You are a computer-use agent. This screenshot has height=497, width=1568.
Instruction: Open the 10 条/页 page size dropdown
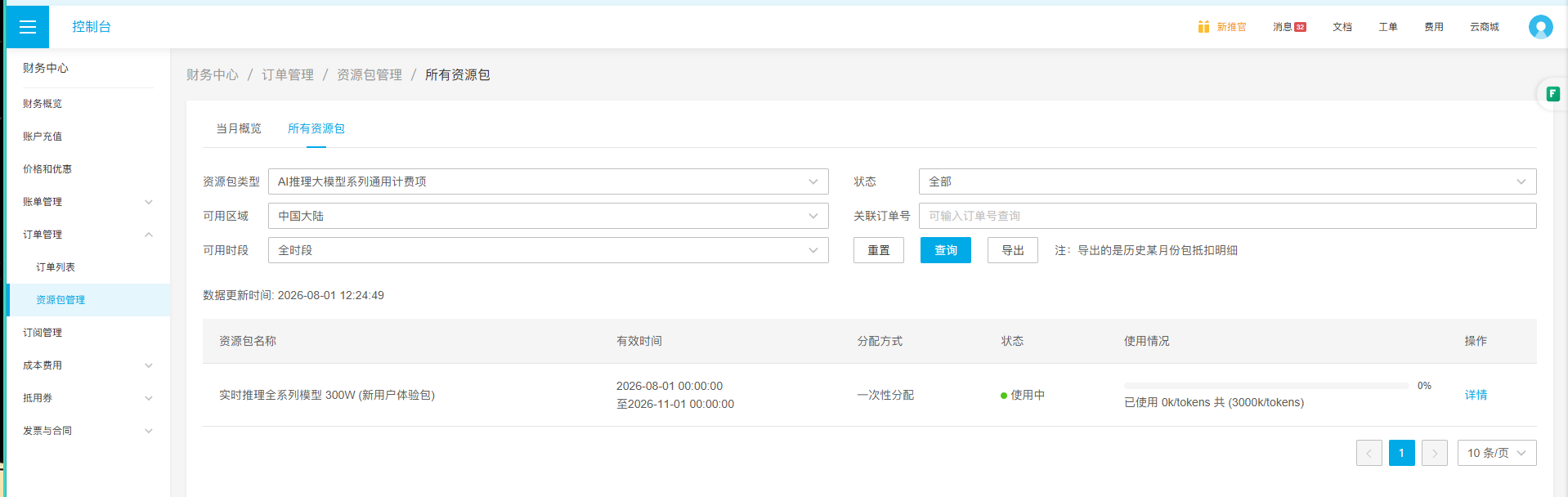point(1497,453)
